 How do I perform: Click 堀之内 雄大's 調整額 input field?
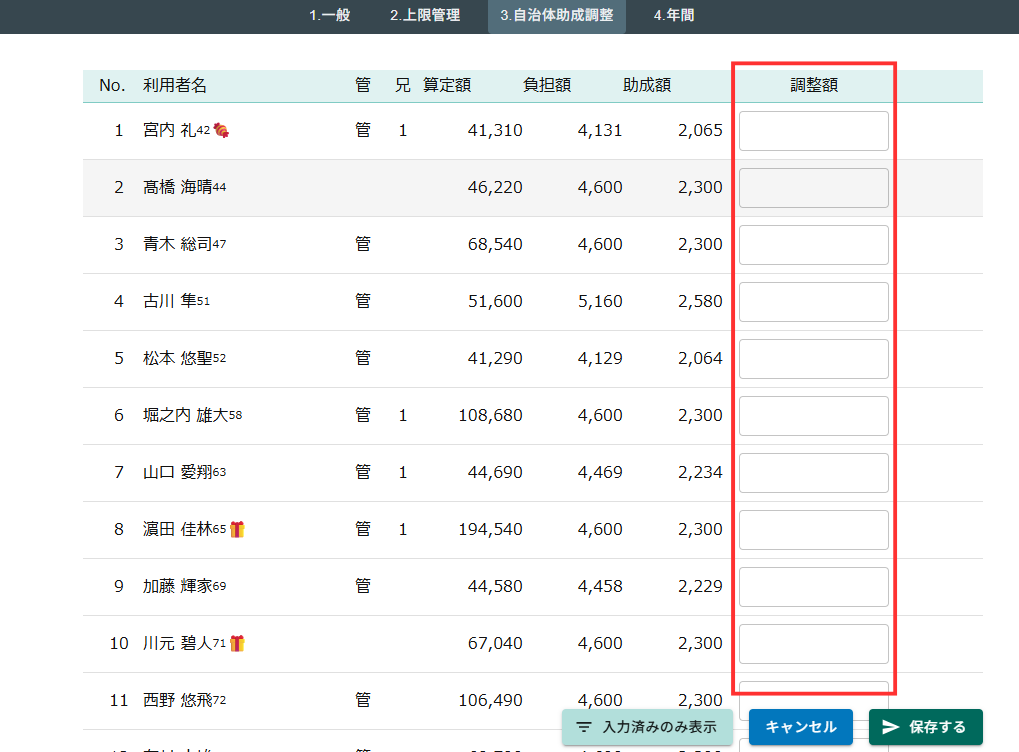tap(813, 416)
